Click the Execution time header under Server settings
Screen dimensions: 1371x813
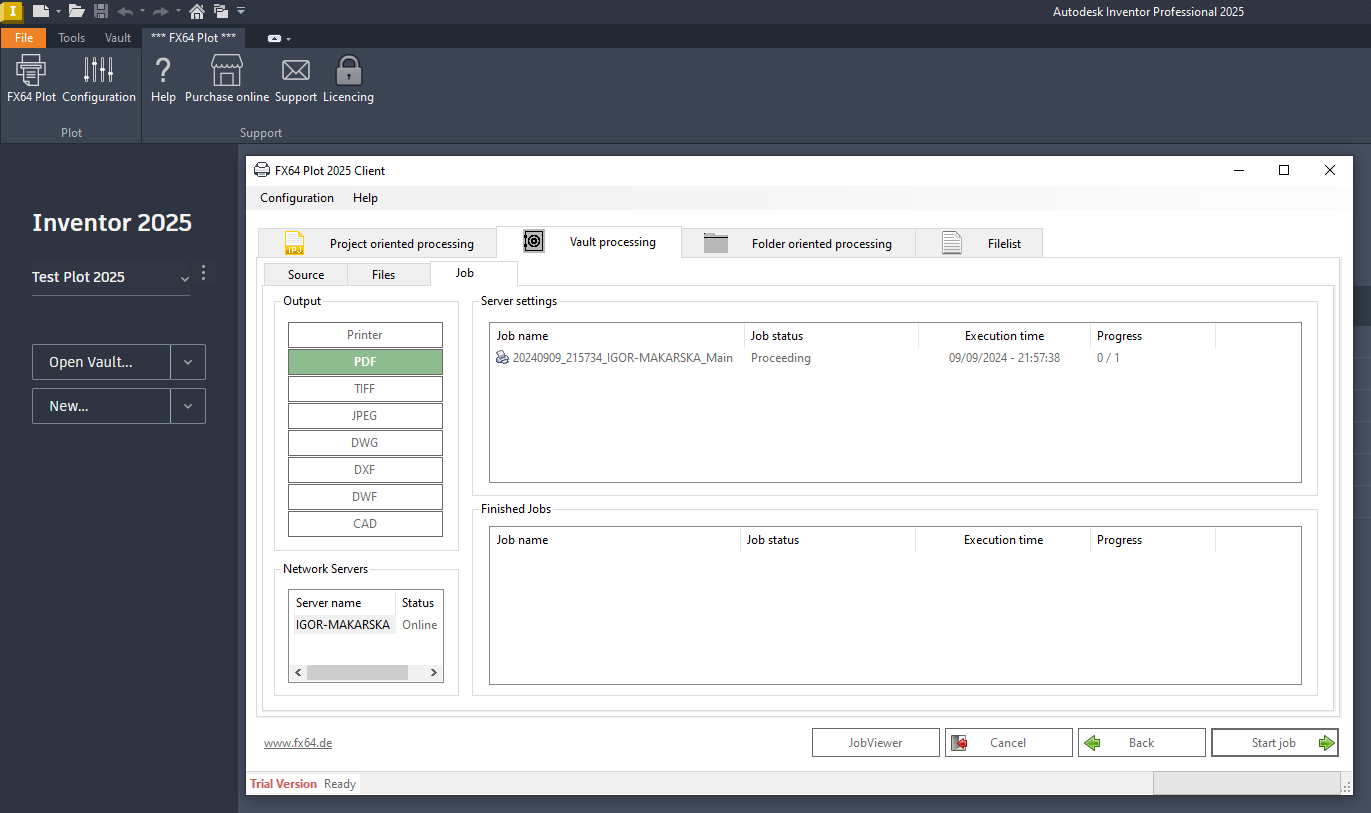(1004, 336)
